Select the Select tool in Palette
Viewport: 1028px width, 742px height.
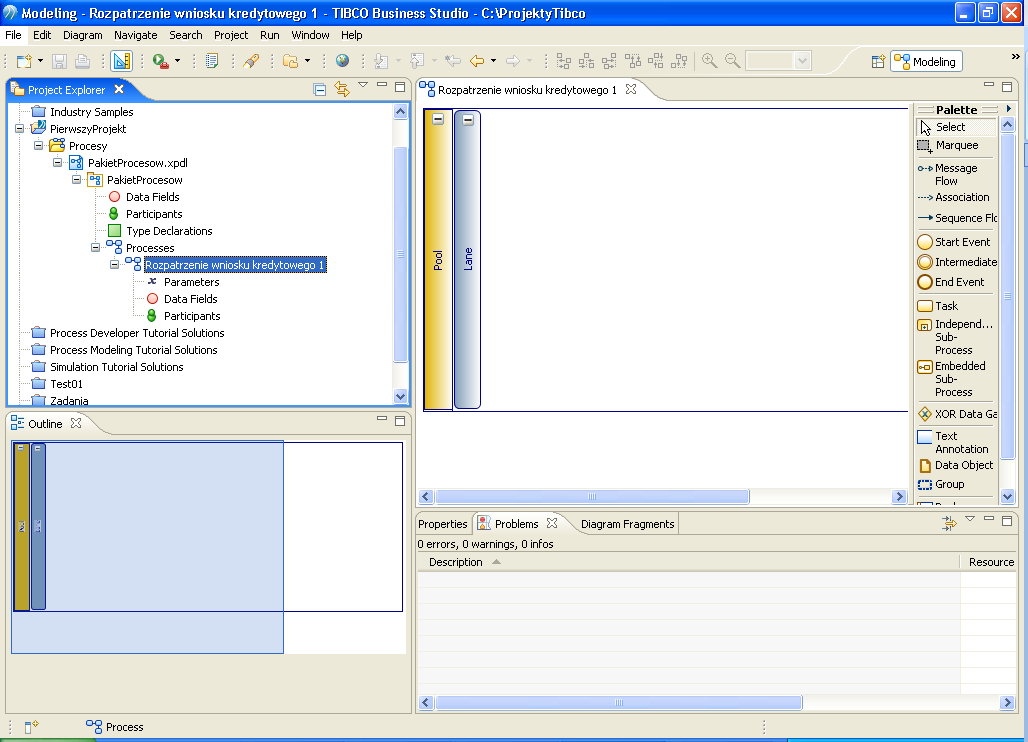[956, 127]
